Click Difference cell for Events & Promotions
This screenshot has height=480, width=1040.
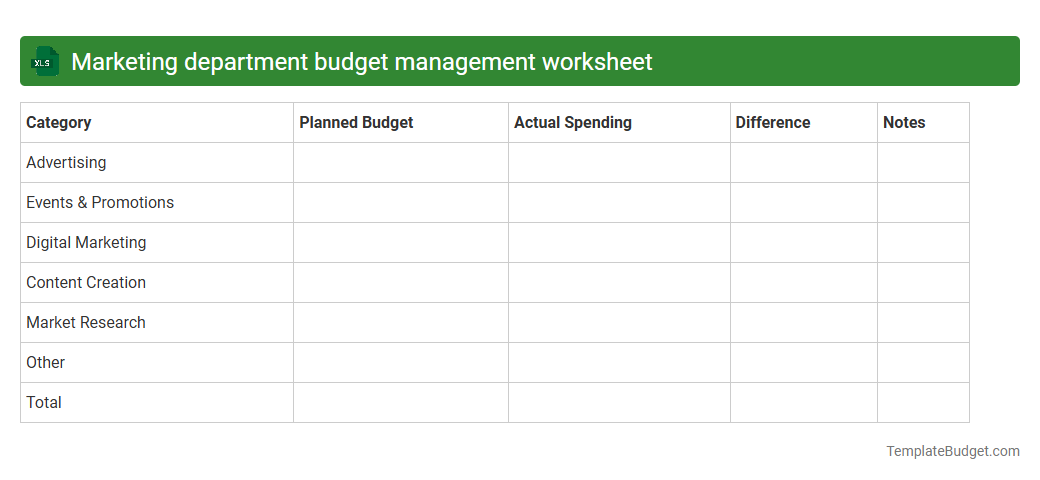click(x=804, y=203)
